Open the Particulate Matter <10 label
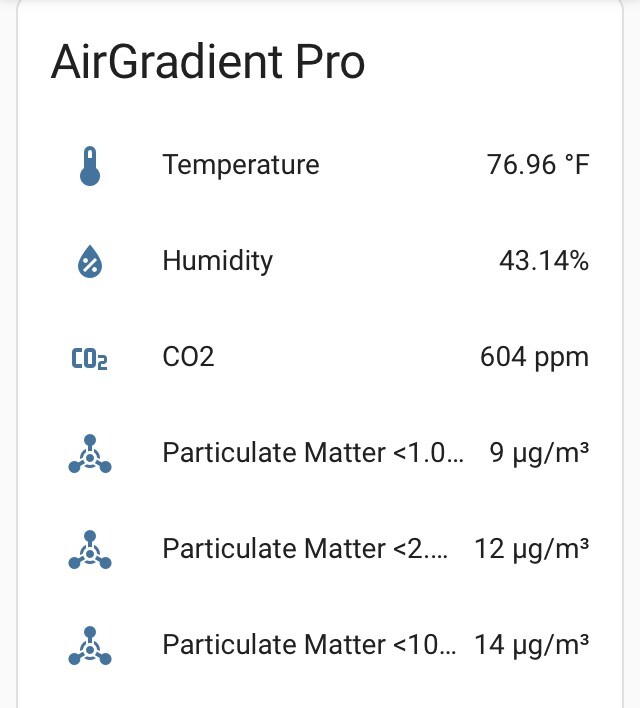This screenshot has height=708, width=640. 309,644
